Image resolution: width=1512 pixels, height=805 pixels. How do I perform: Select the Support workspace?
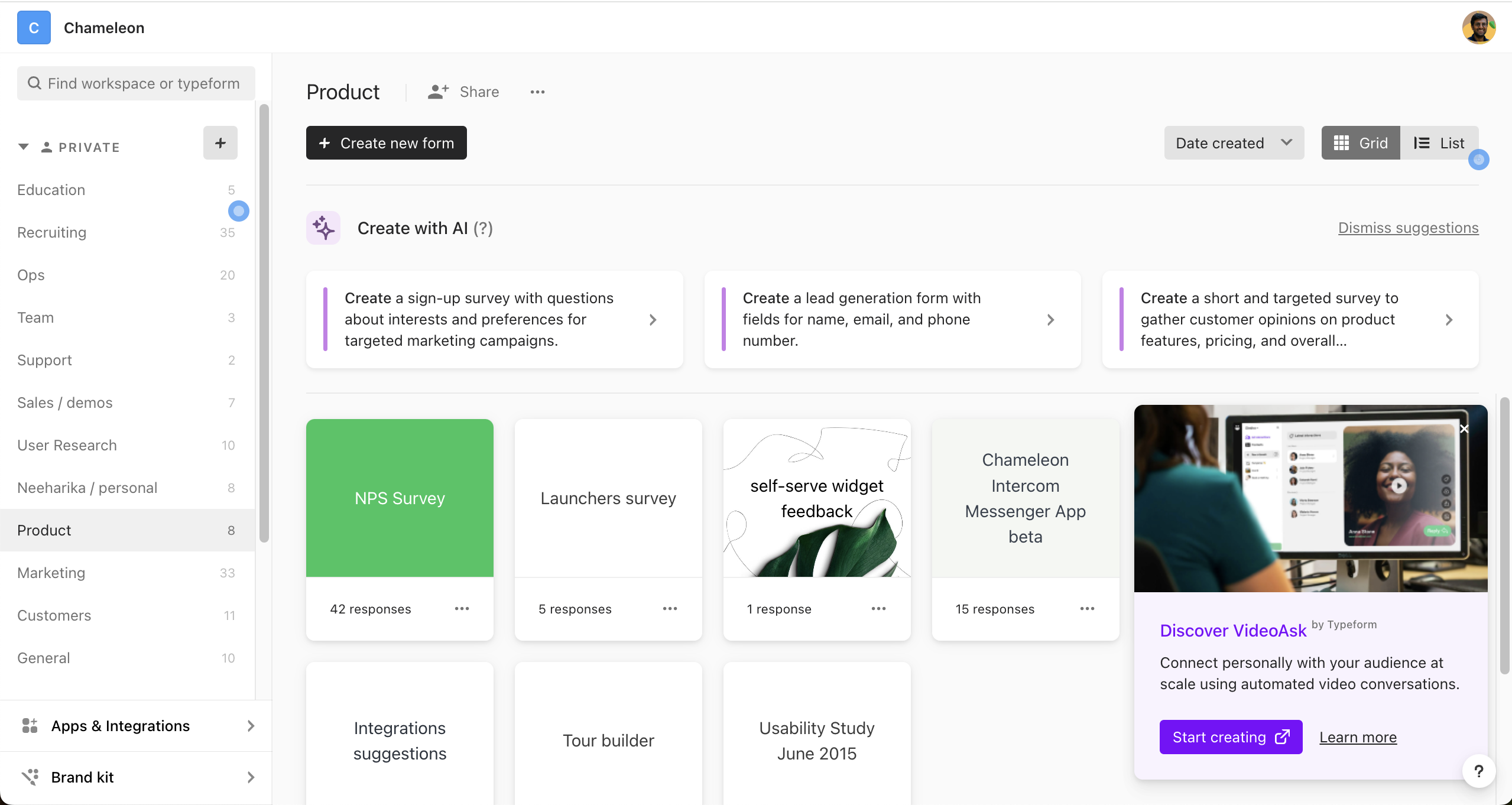pos(127,360)
